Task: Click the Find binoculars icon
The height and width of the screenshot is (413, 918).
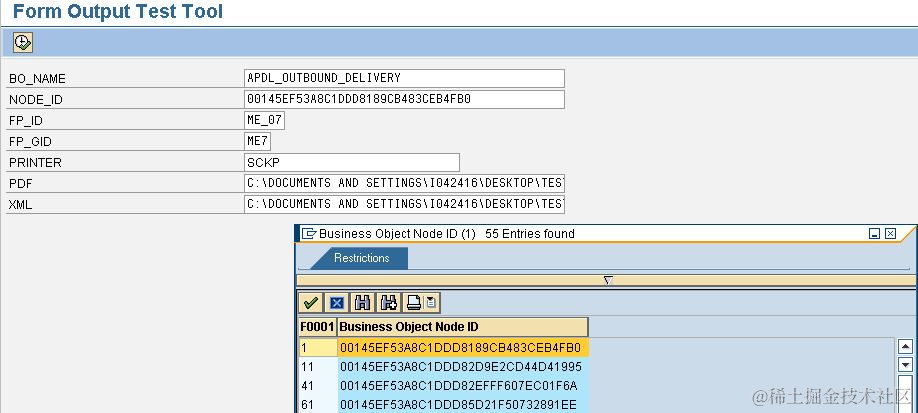Action: [x=362, y=303]
